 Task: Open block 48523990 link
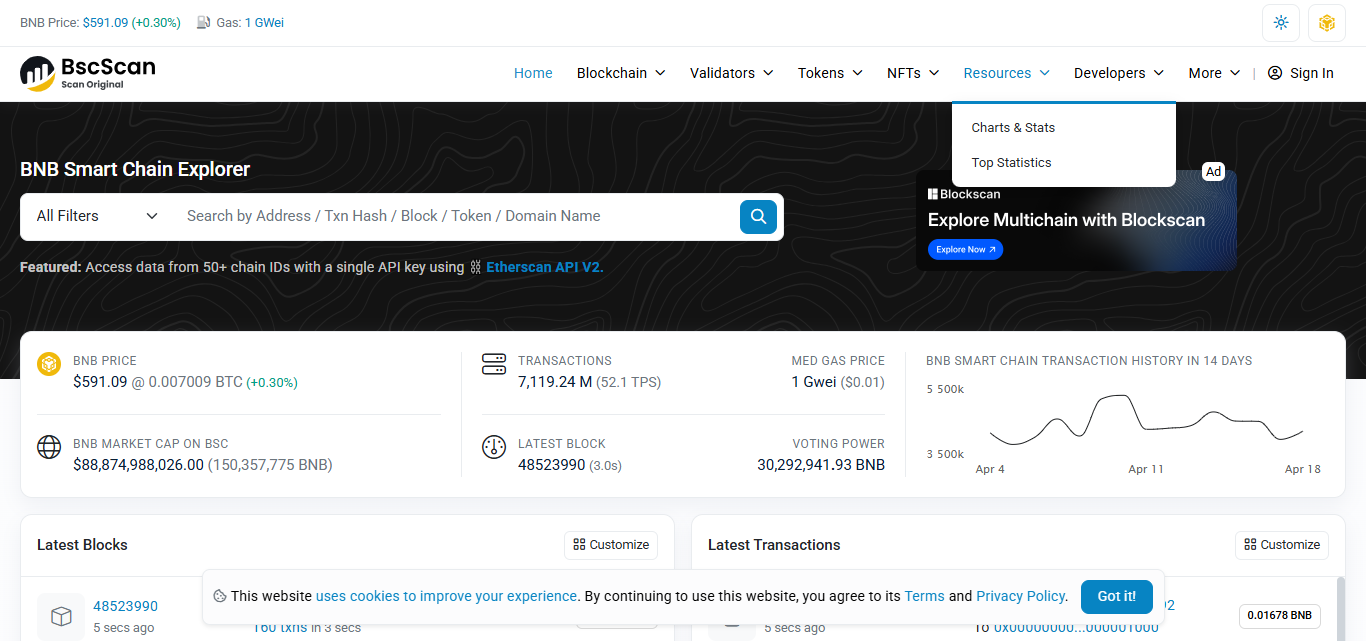(x=125, y=606)
